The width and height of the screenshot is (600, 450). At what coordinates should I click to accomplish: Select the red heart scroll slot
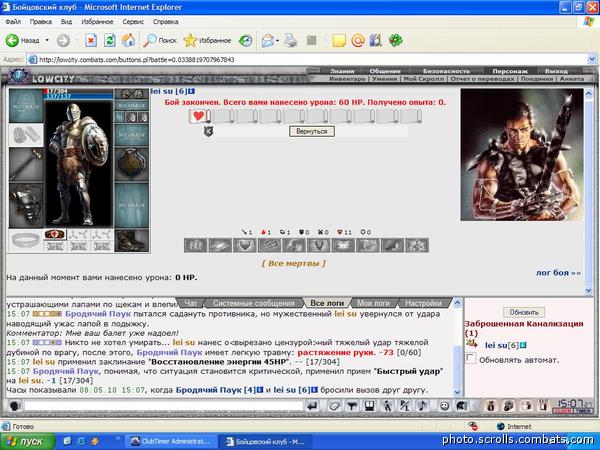[199, 116]
